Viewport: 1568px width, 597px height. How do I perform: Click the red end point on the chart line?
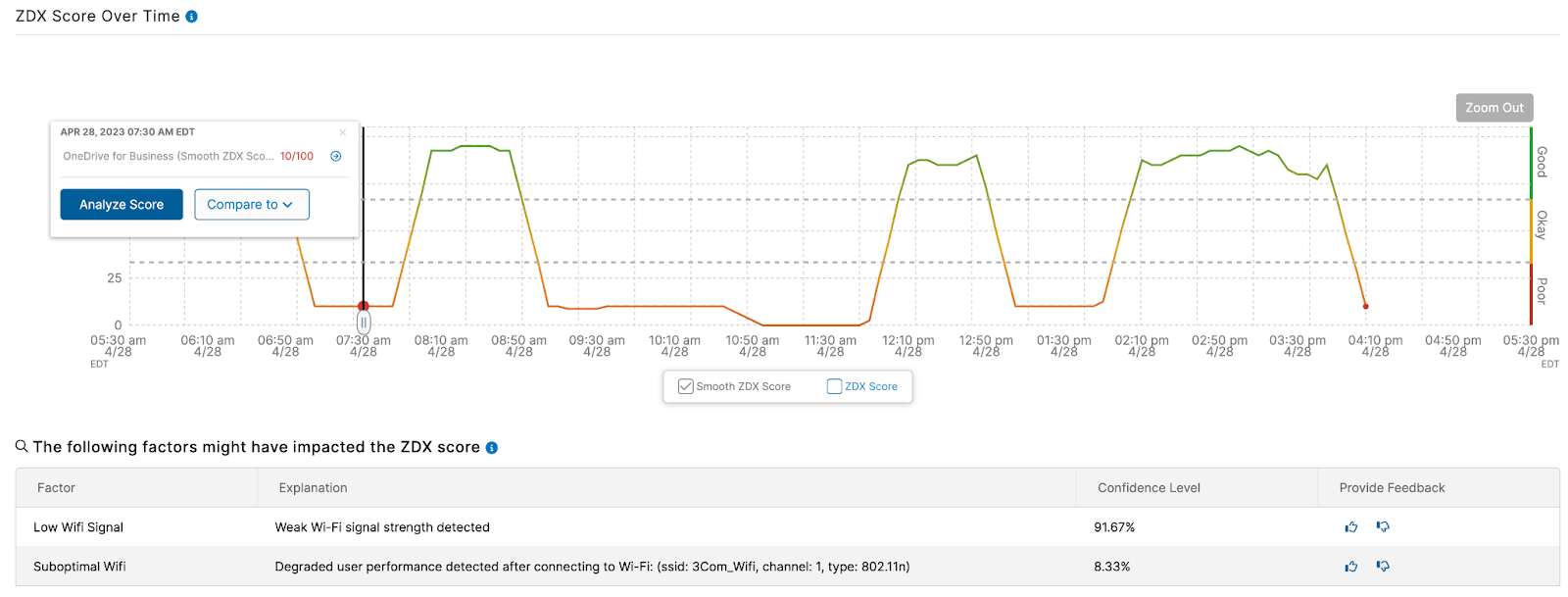click(x=1365, y=307)
